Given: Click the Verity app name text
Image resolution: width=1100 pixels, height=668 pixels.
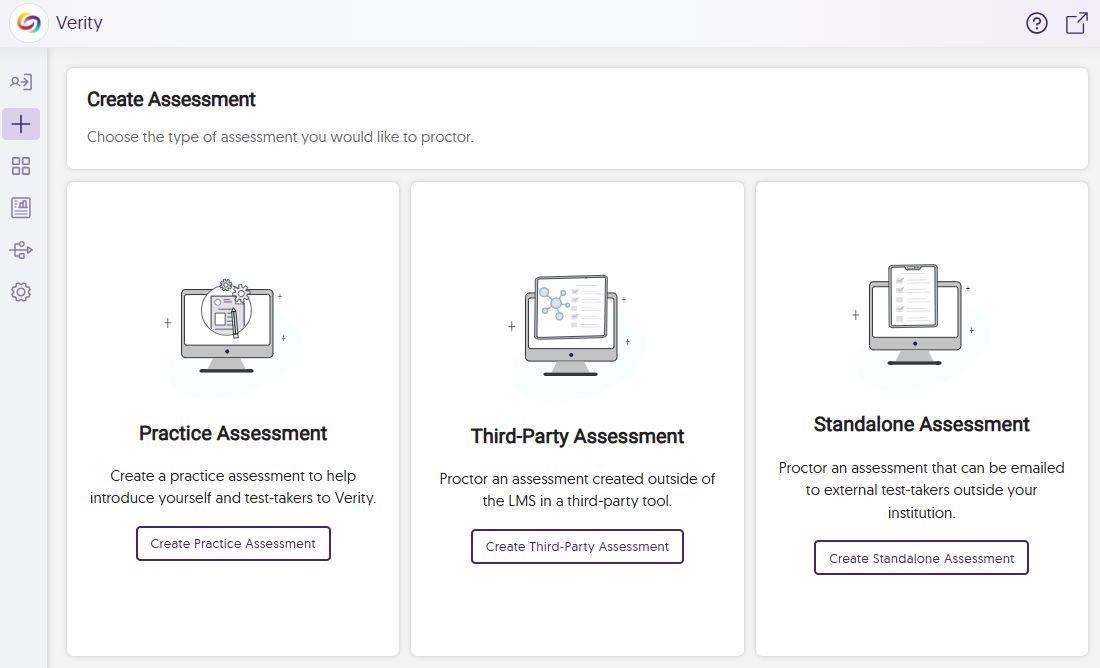Looking at the screenshot, I should point(79,23).
